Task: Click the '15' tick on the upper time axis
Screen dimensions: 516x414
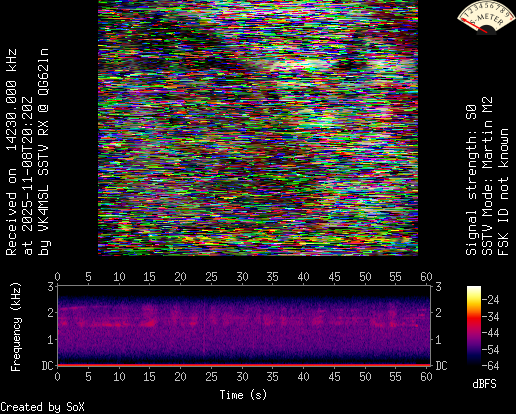Action: pyautogui.click(x=149, y=277)
